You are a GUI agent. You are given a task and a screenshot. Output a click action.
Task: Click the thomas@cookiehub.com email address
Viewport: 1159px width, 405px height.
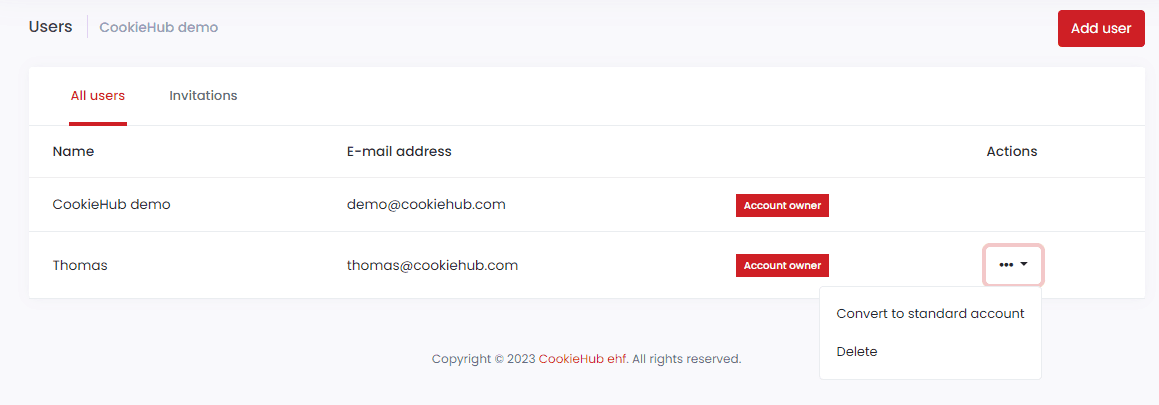coord(432,265)
